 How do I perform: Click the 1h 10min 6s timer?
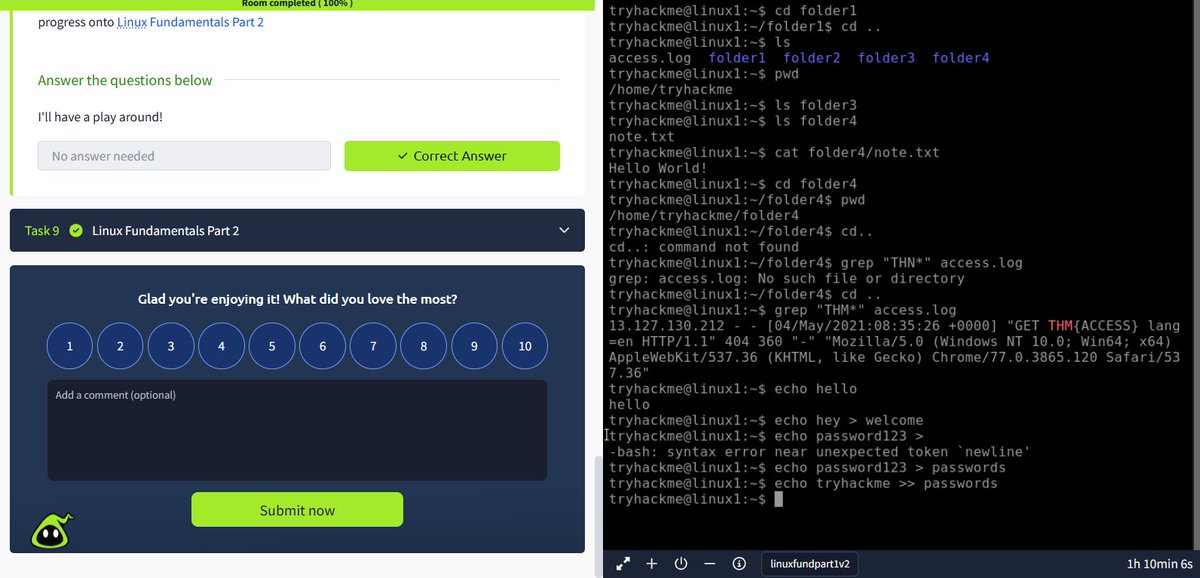[x=1158, y=564]
